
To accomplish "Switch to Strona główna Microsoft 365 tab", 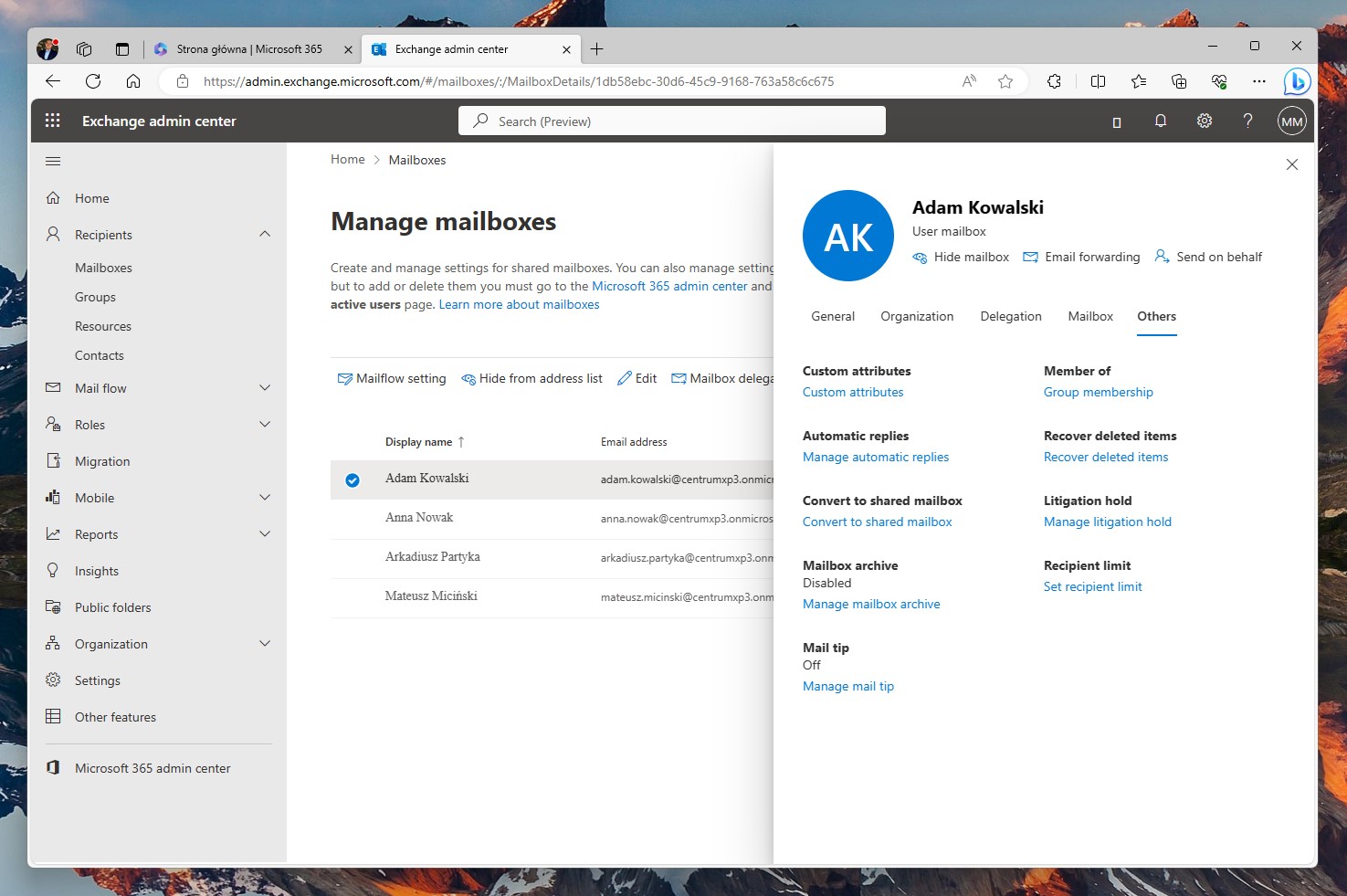I will [x=249, y=49].
